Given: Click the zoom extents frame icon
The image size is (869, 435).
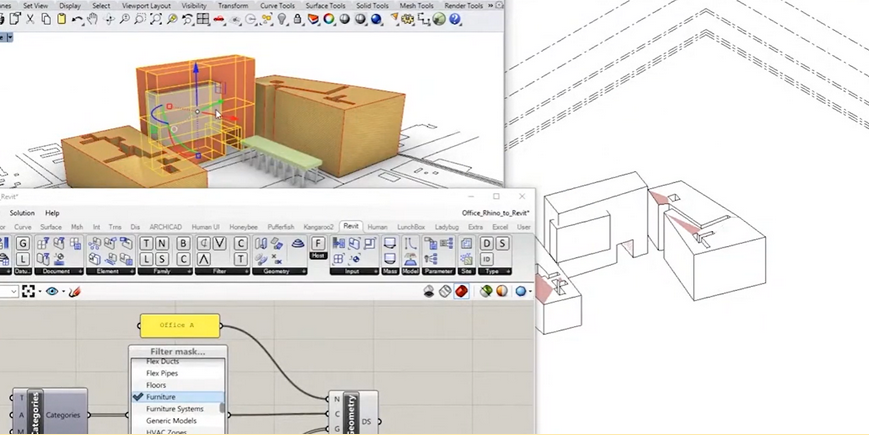Looking at the screenshot, I should [28, 291].
